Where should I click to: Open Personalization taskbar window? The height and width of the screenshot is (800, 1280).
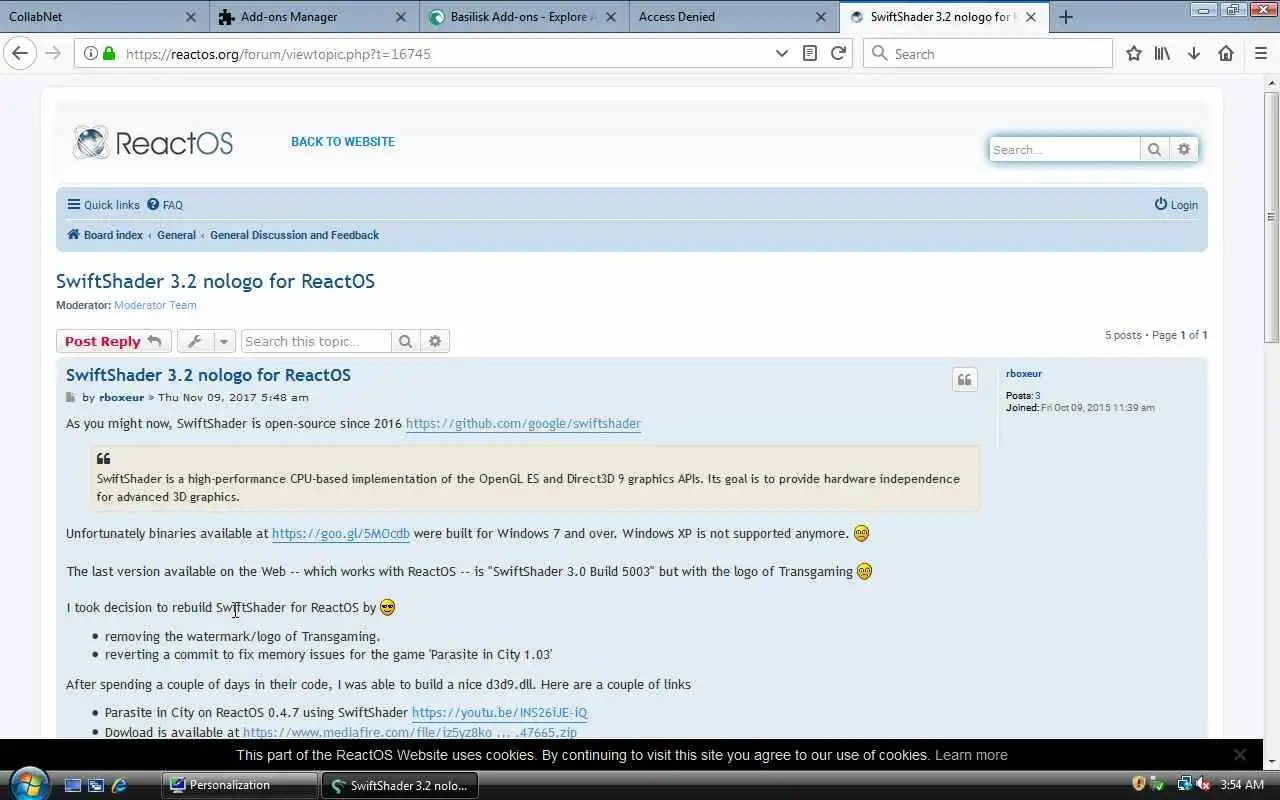tap(238, 785)
